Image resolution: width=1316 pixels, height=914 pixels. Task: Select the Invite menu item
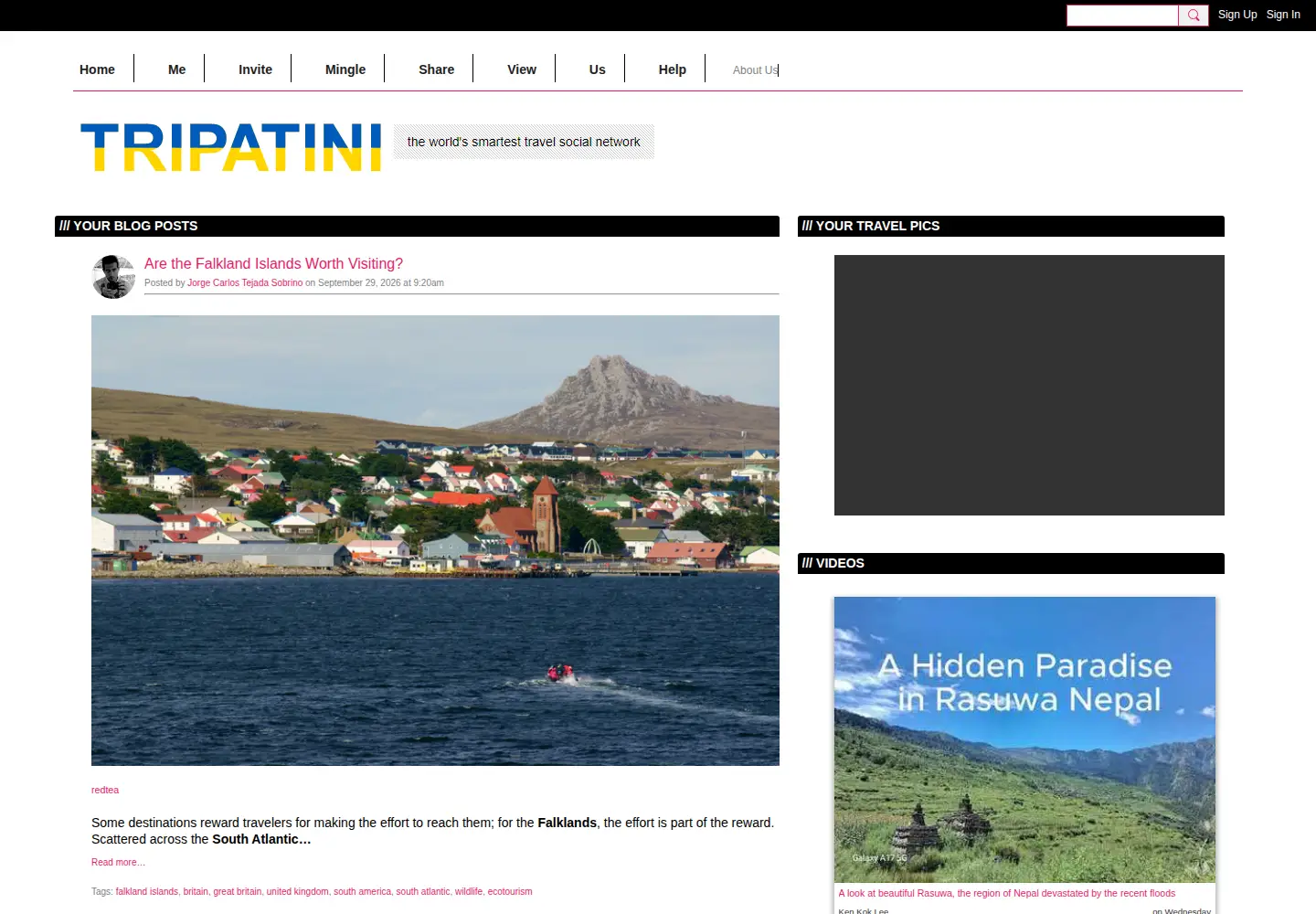tap(255, 69)
